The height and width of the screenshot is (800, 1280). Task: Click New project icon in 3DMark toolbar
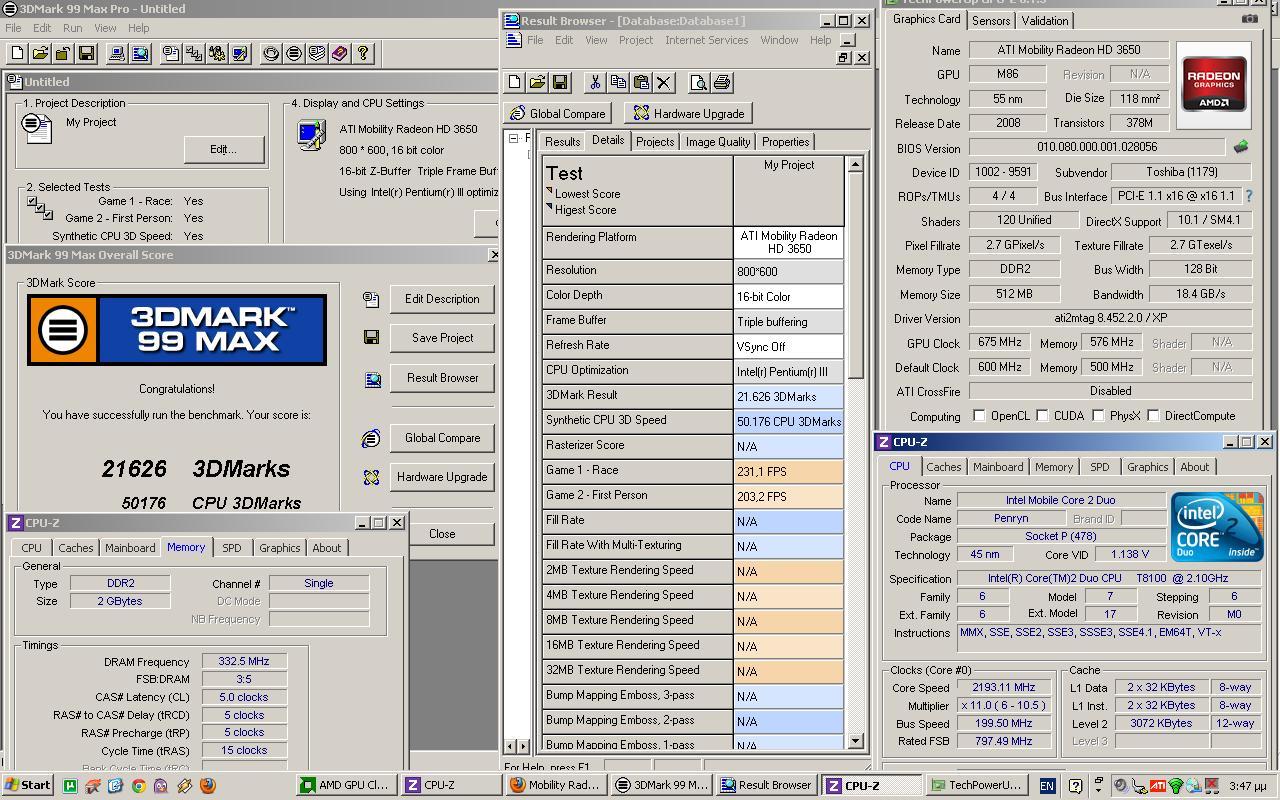click(x=17, y=53)
